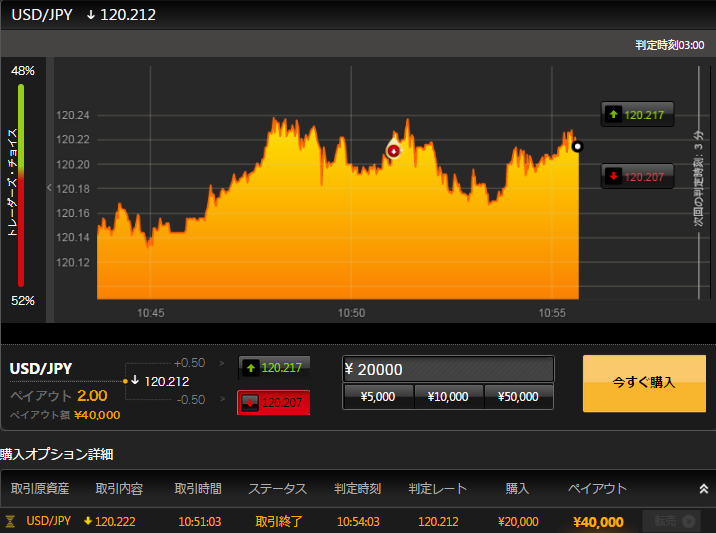Image resolution: width=716 pixels, height=533 pixels.
Task: Click the 今すぐ購入 buy now button
Action: pyautogui.click(x=644, y=383)
